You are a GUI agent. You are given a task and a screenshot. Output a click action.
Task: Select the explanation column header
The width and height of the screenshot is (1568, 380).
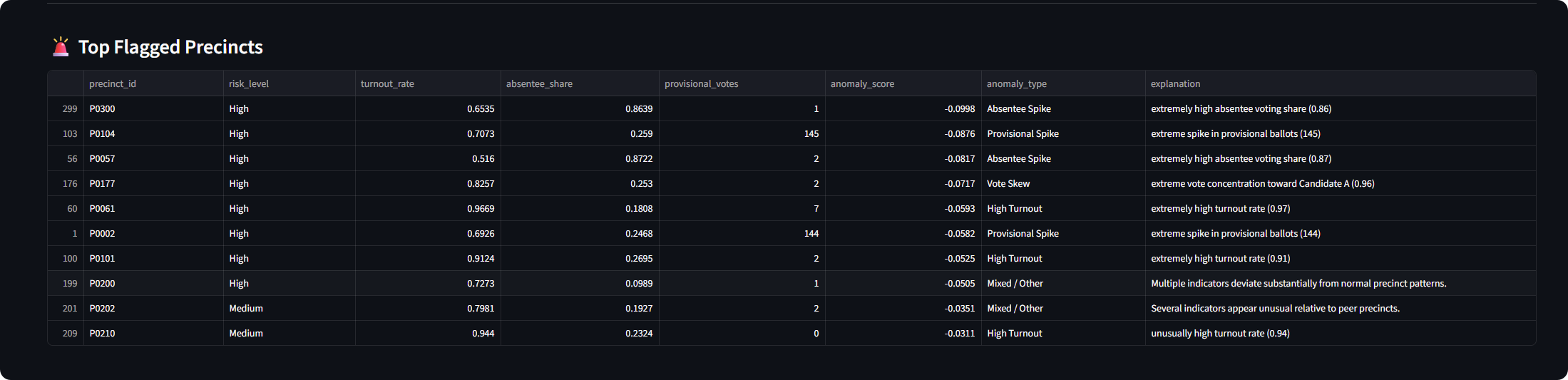point(1175,84)
